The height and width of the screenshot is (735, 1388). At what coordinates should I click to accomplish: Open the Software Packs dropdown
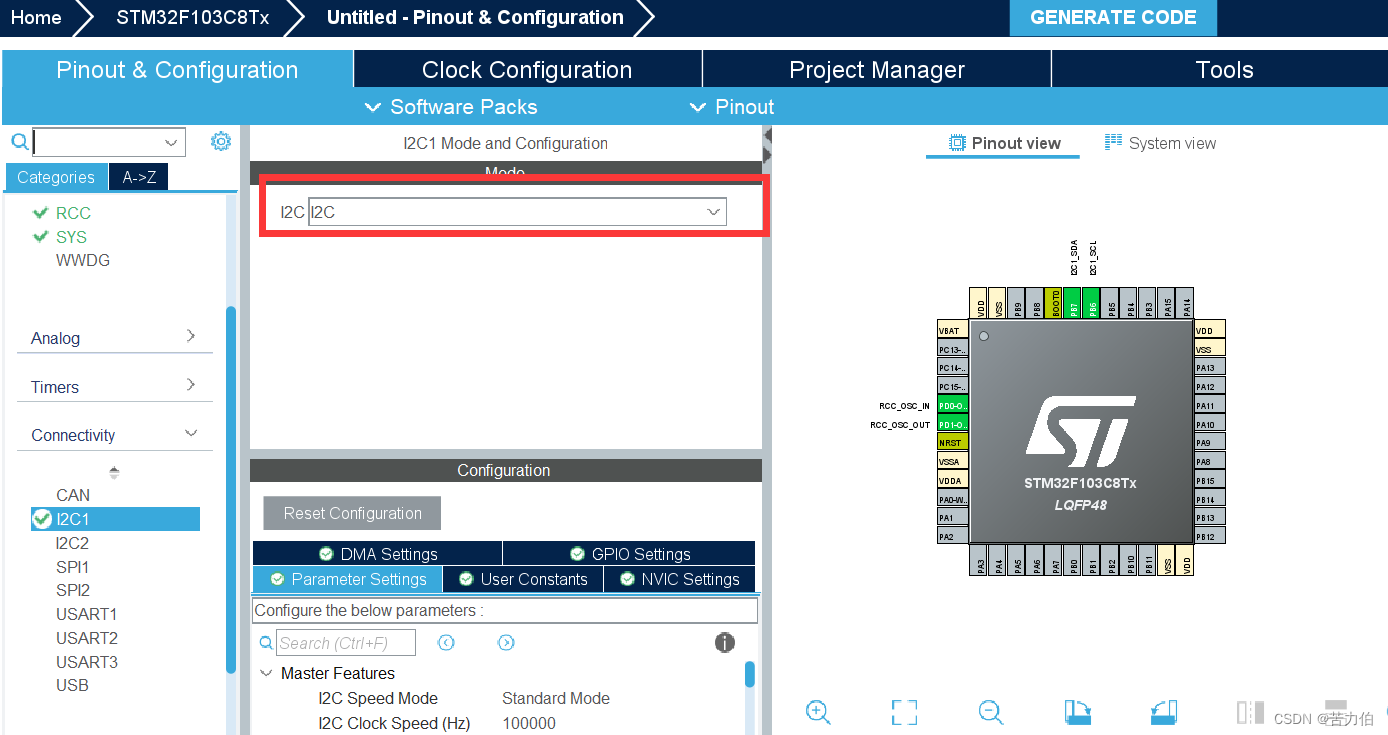click(451, 107)
